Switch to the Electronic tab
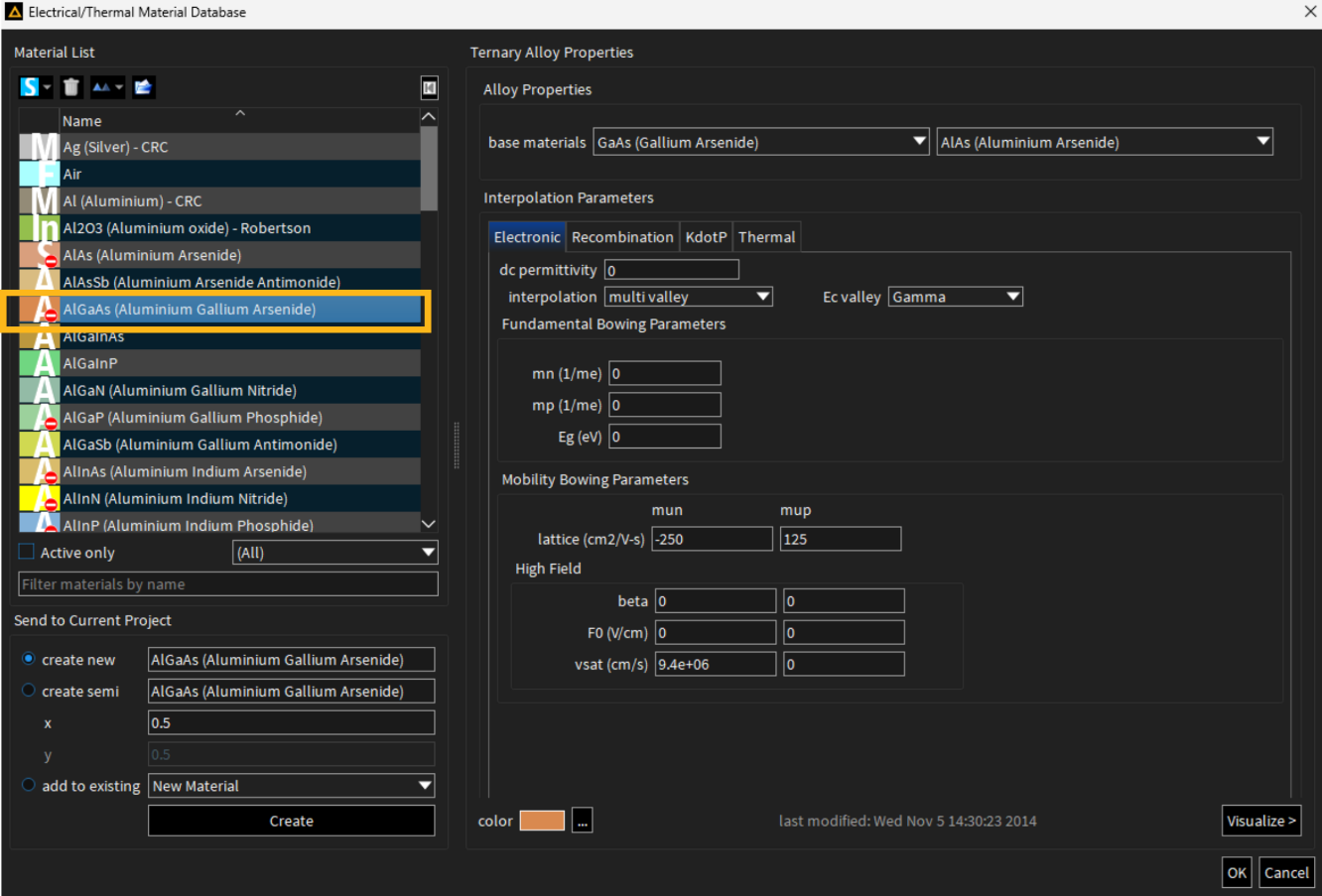1322x896 pixels. coord(527,237)
